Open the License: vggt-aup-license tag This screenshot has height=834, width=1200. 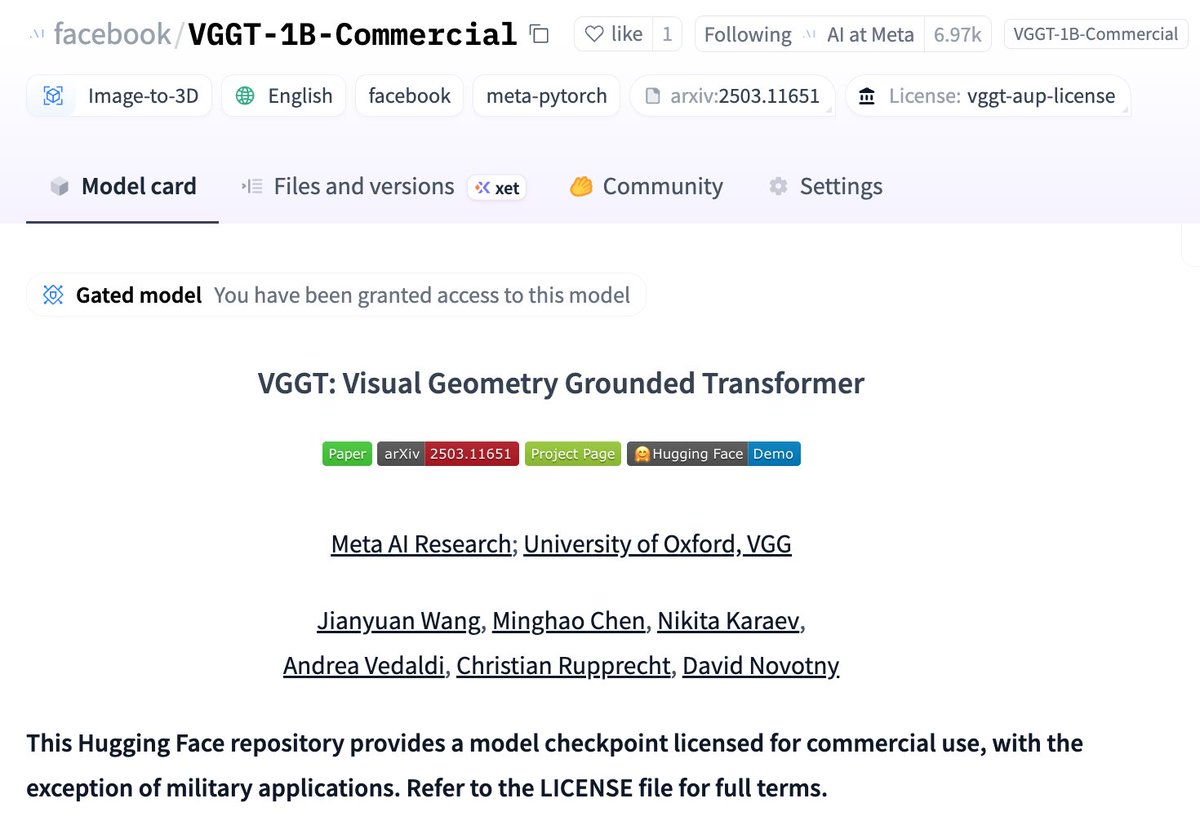[988, 96]
